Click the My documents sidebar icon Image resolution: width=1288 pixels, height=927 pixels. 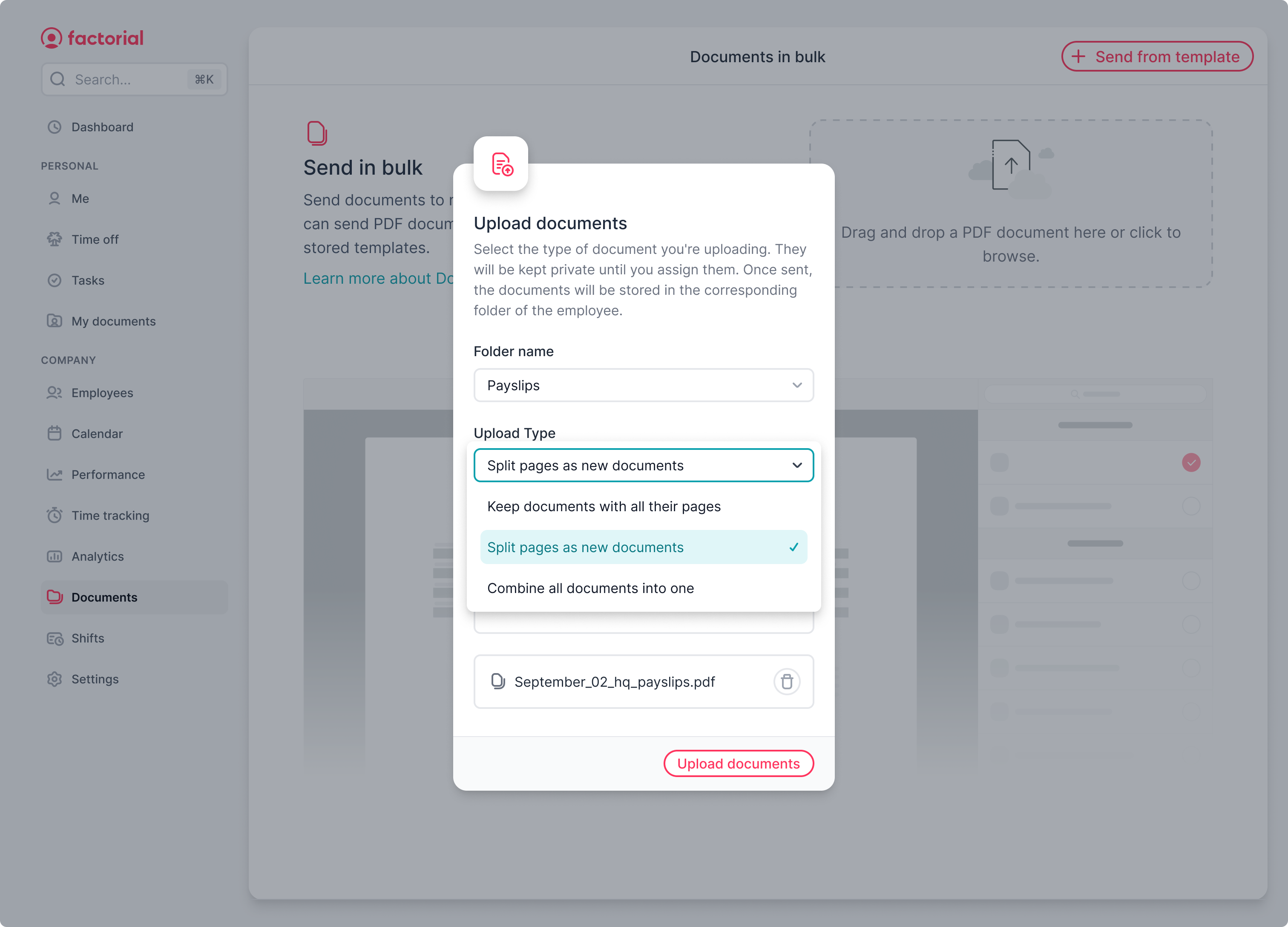point(55,321)
